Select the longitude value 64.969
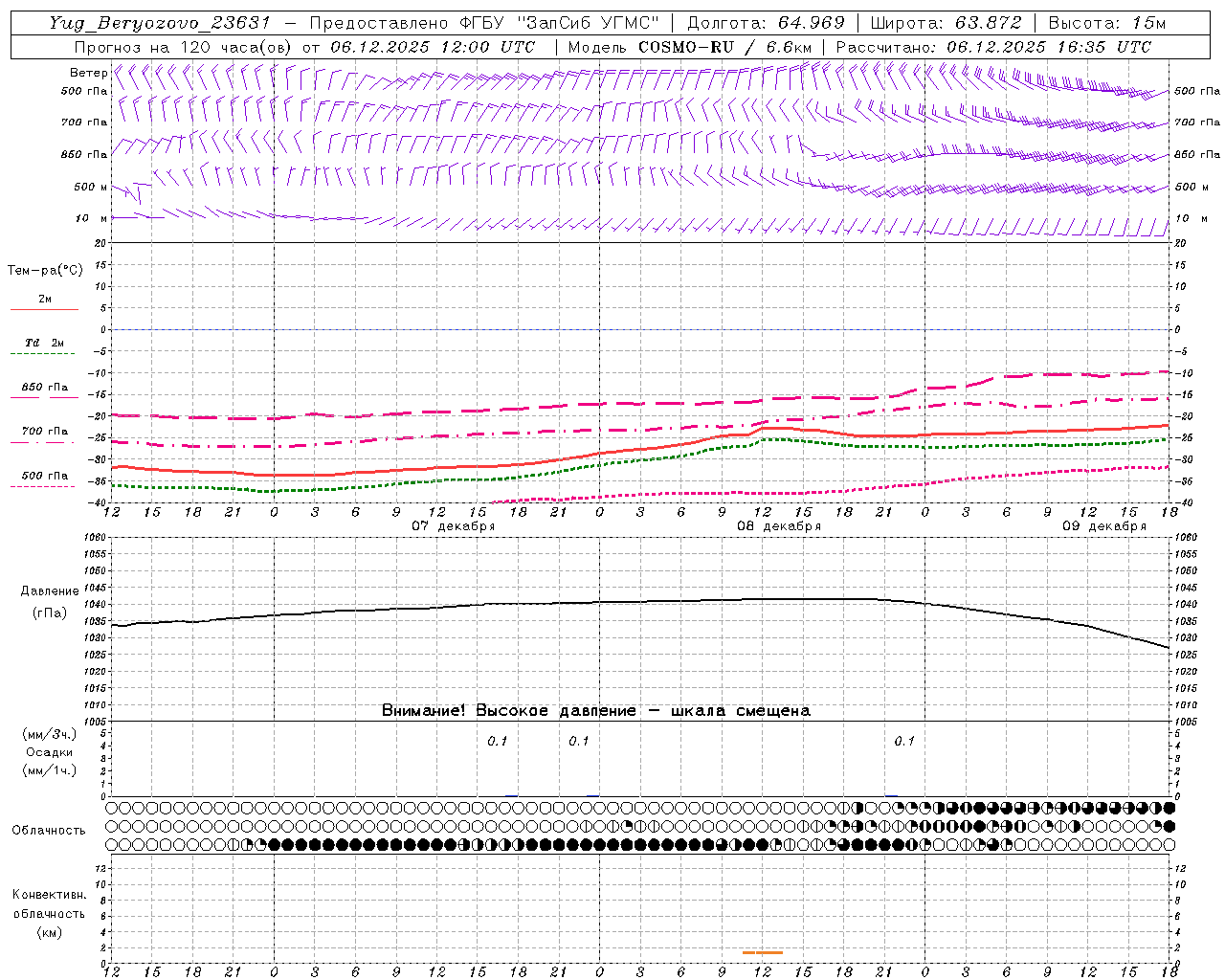The height and width of the screenshot is (980, 1225). (x=811, y=23)
